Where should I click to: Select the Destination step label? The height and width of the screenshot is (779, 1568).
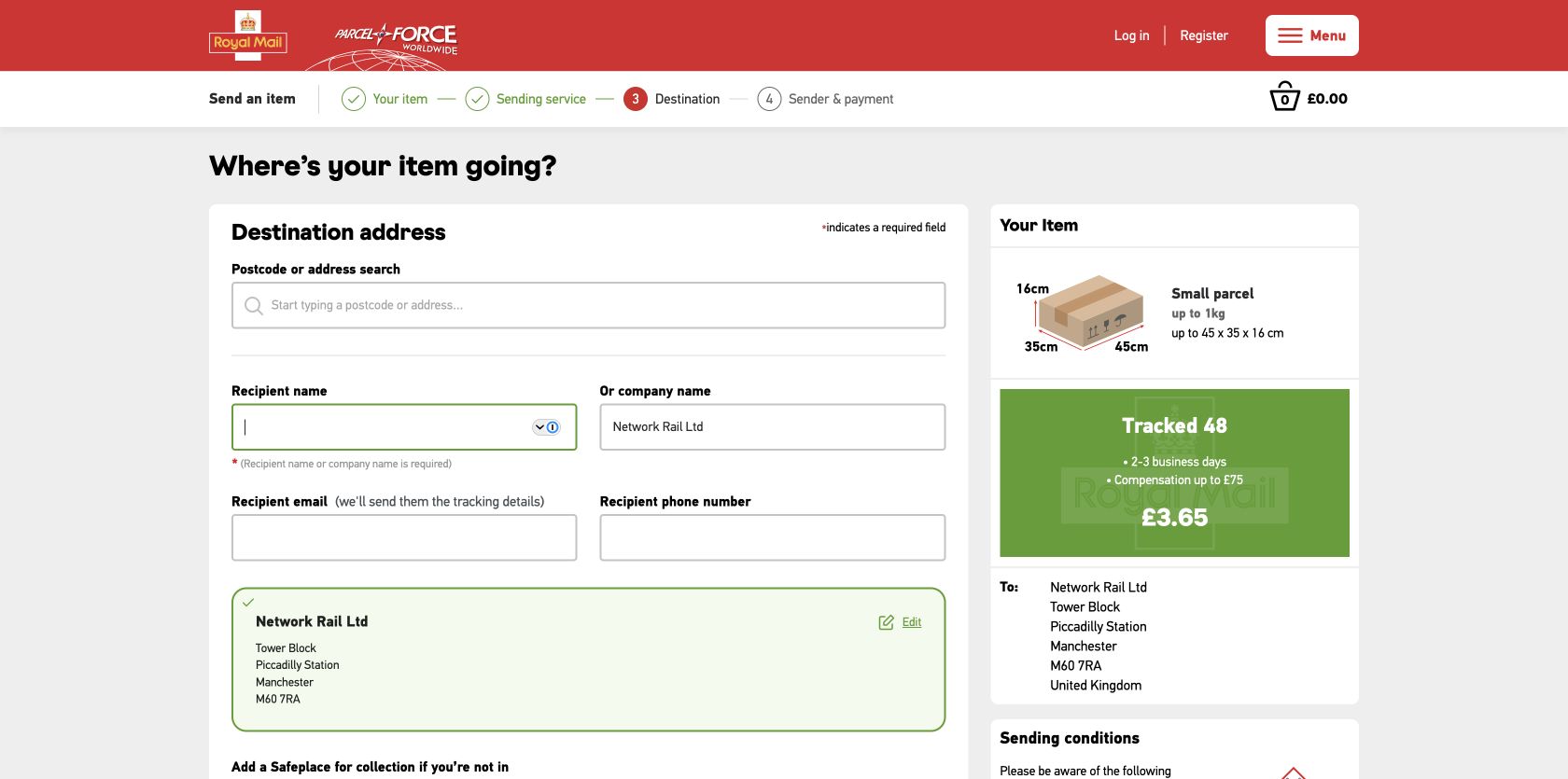click(687, 99)
